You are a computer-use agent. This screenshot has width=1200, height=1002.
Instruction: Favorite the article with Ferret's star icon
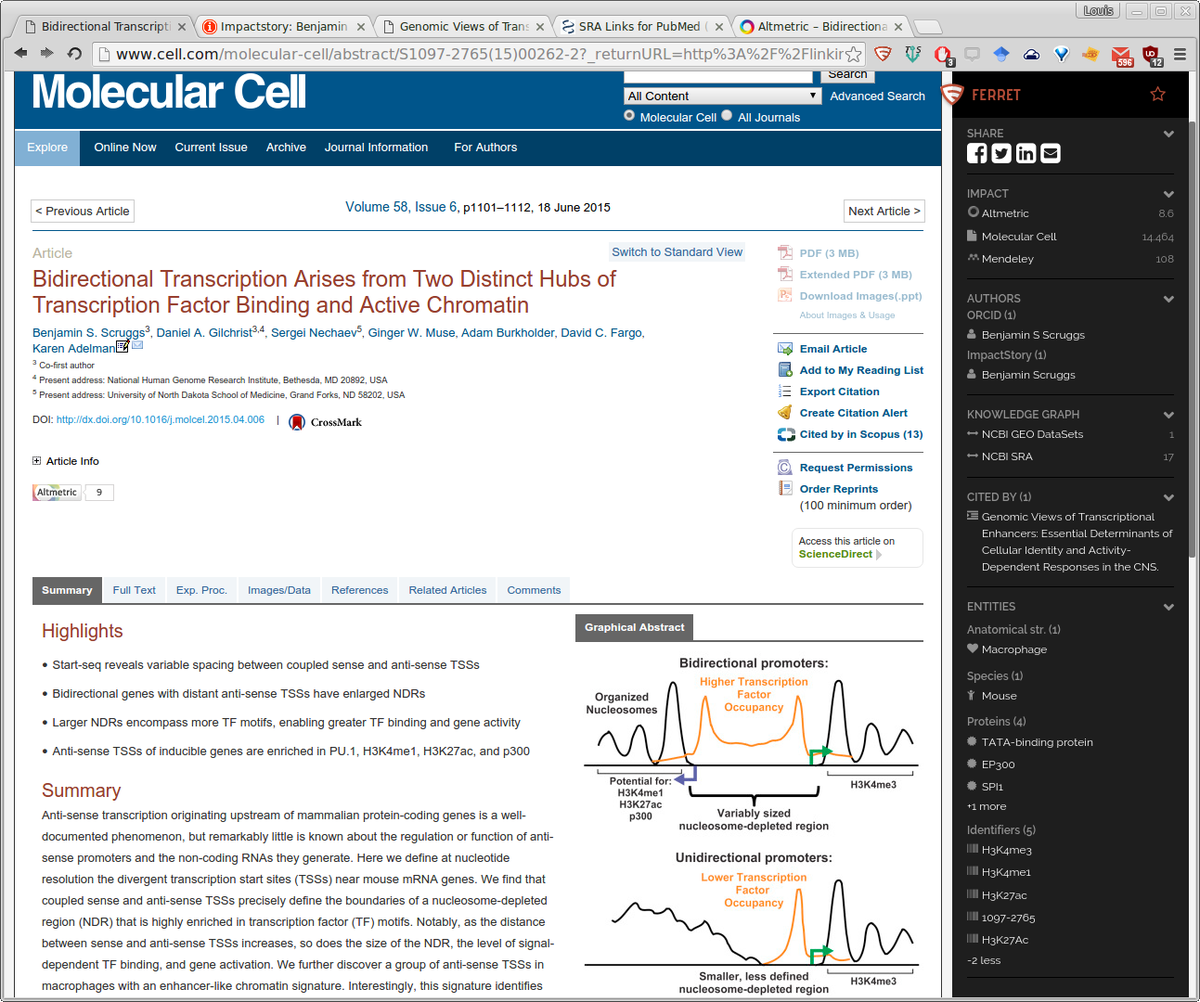click(1158, 94)
